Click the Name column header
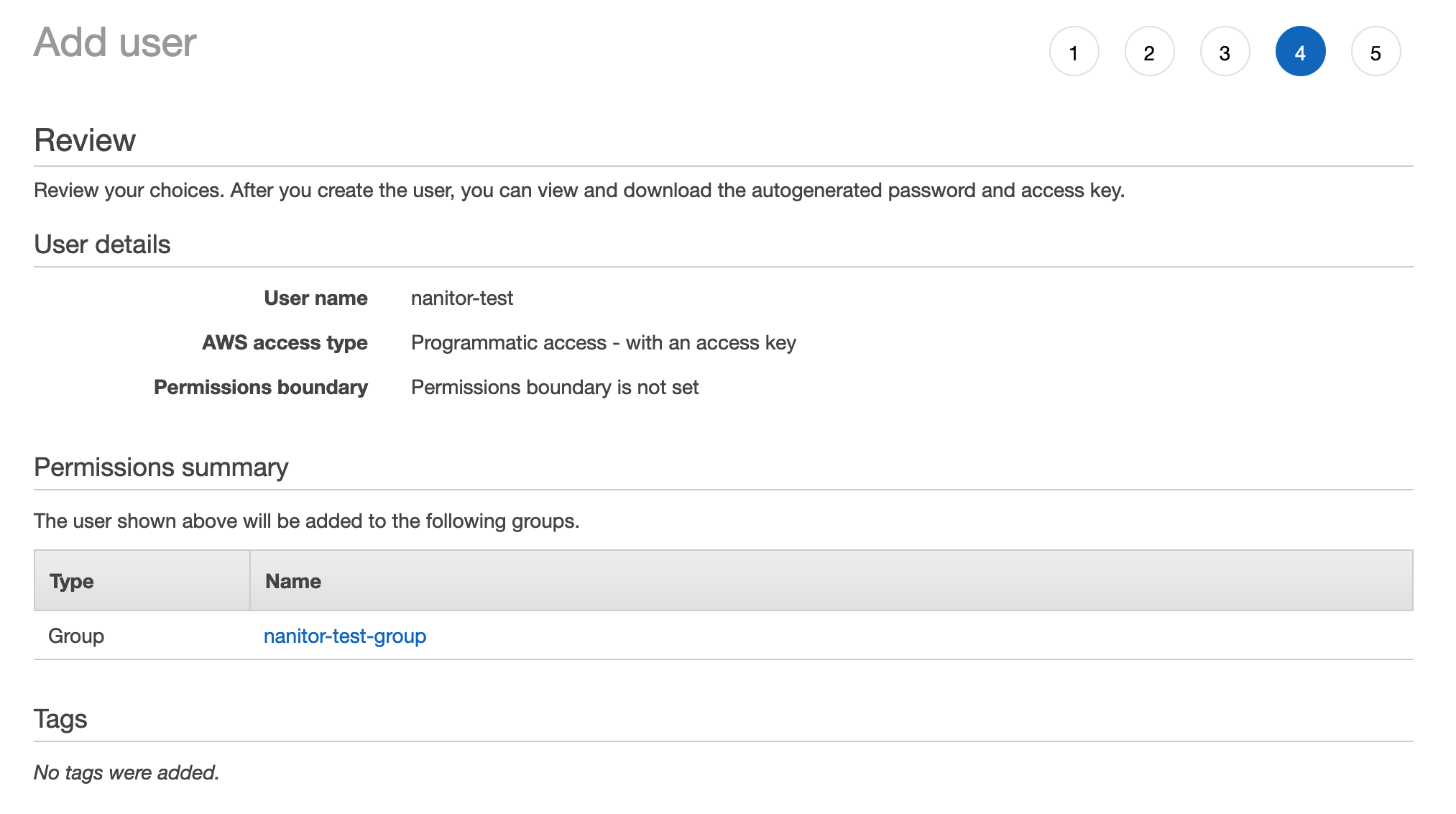 [x=293, y=581]
